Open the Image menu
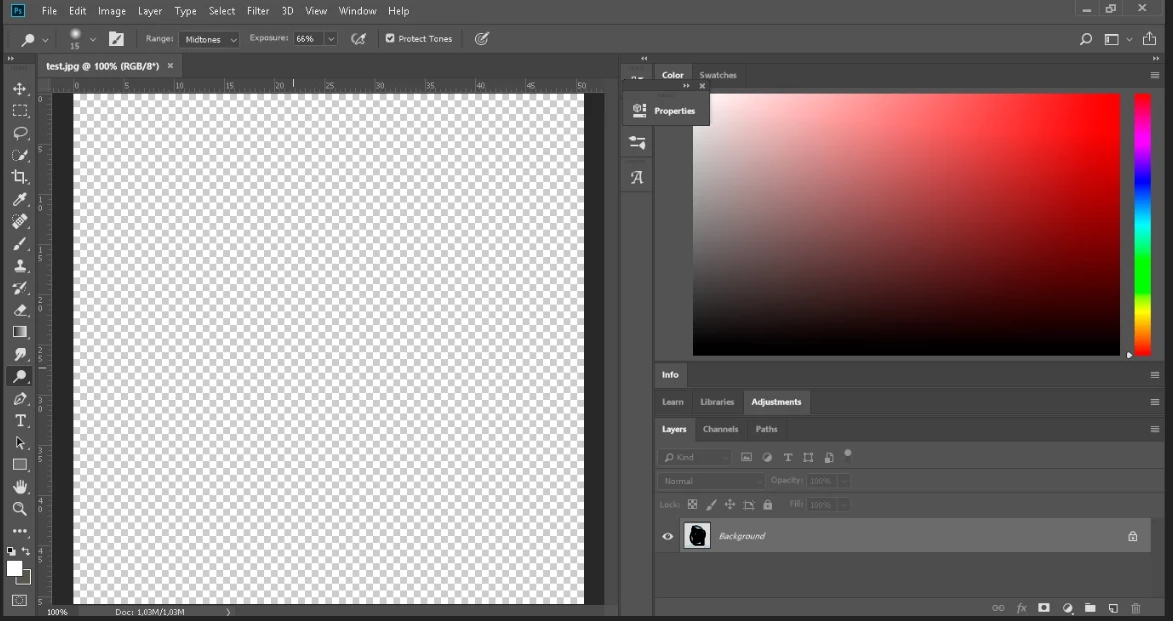Screen dimensions: 1173x621 [111, 10]
